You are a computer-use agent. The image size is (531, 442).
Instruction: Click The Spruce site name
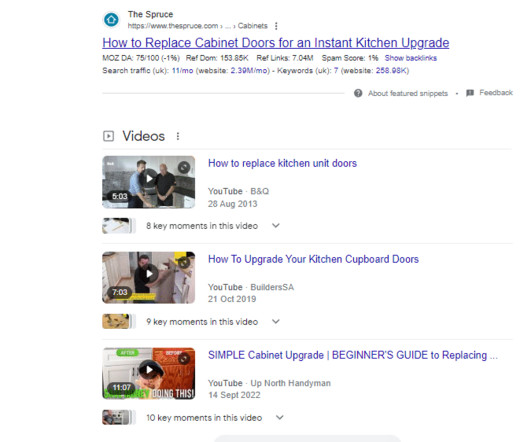pyautogui.click(x=150, y=14)
